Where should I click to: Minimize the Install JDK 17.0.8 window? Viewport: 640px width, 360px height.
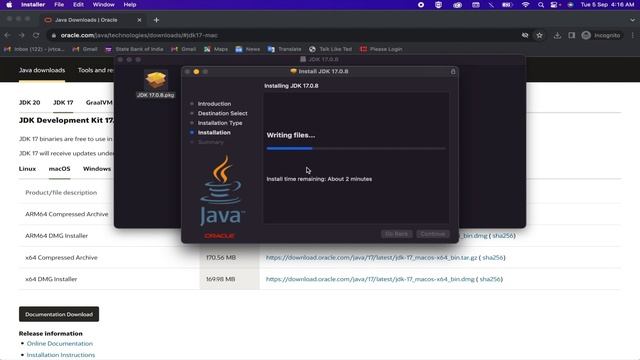pos(196,72)
